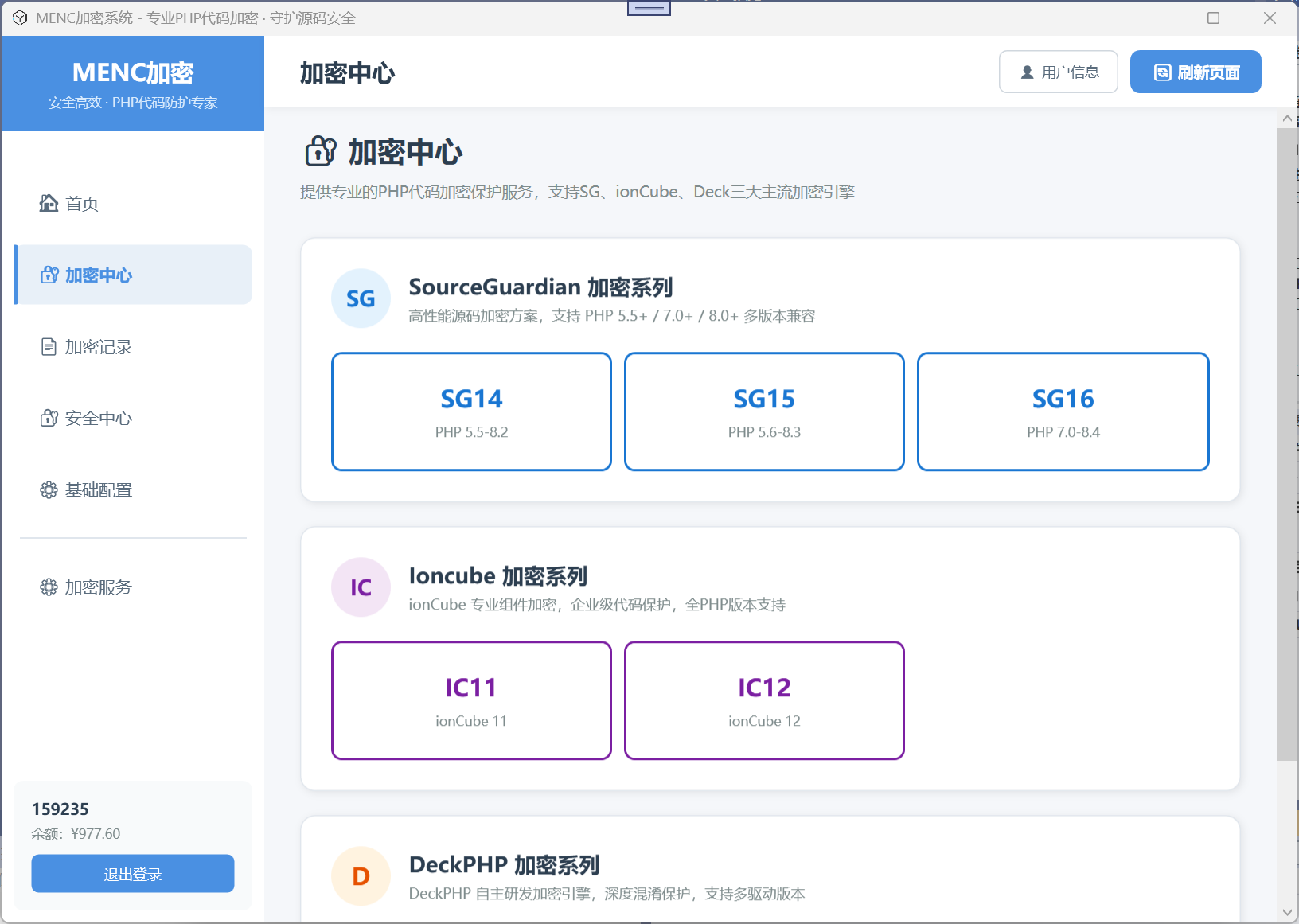Click the DeckPHP 自主研发加密引擎 description text

[607, 894]
